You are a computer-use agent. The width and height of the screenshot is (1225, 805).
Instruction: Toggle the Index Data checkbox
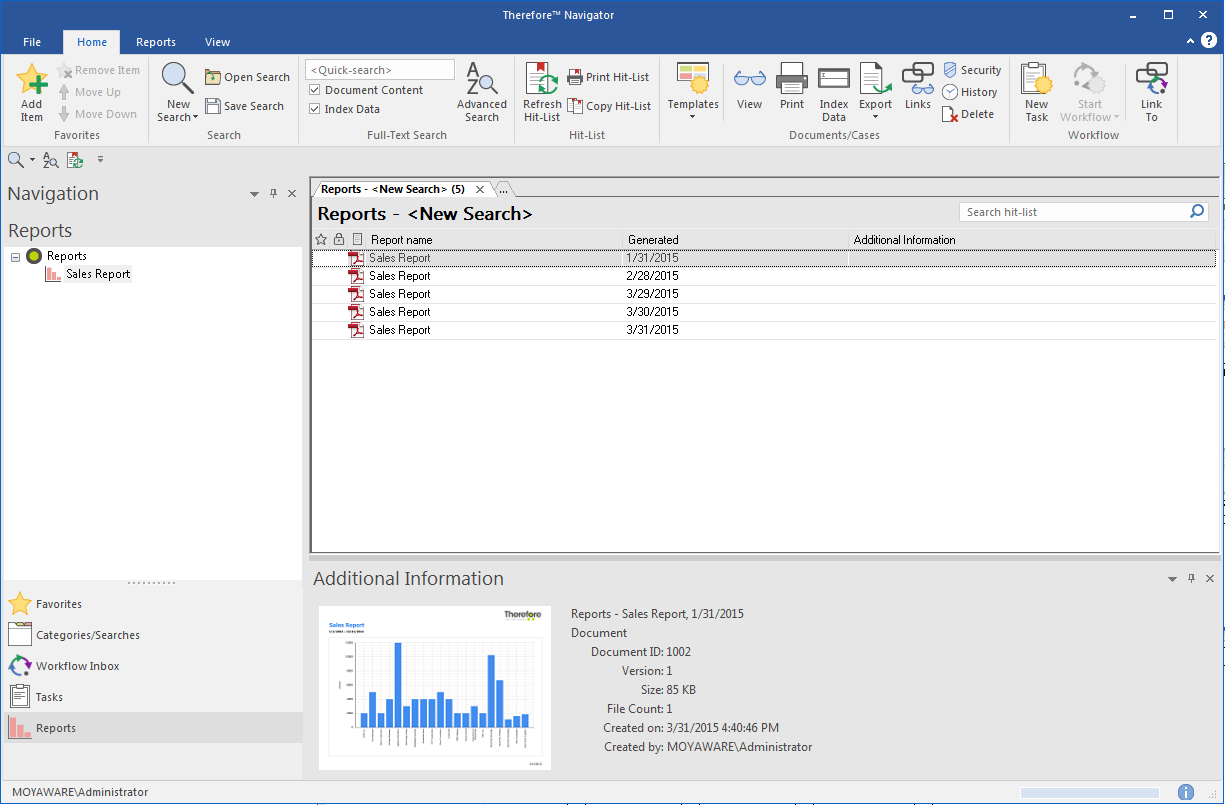315,109
